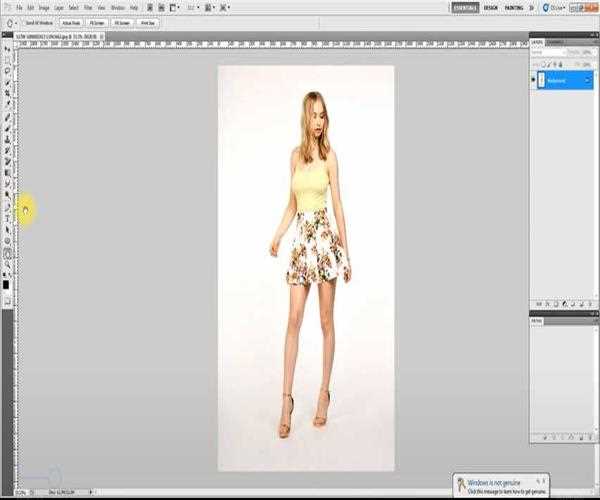Hide the Background layer eye icon
The height and width of the screenshot is (500, 600).
(534, 77)
